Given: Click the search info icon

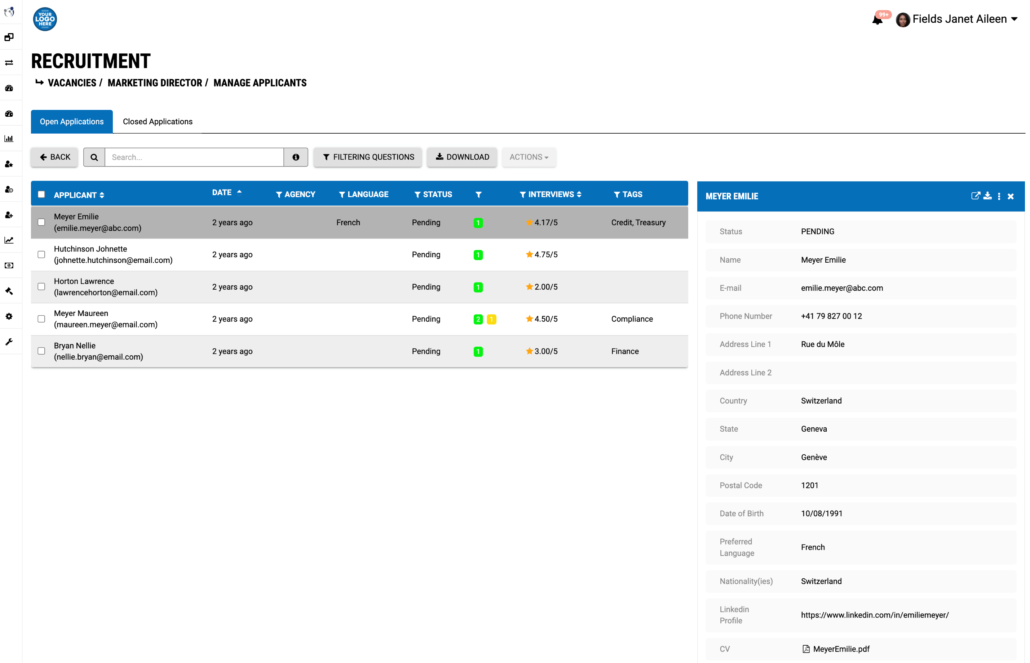Looking at the screenshot, I should pos(296,157).
